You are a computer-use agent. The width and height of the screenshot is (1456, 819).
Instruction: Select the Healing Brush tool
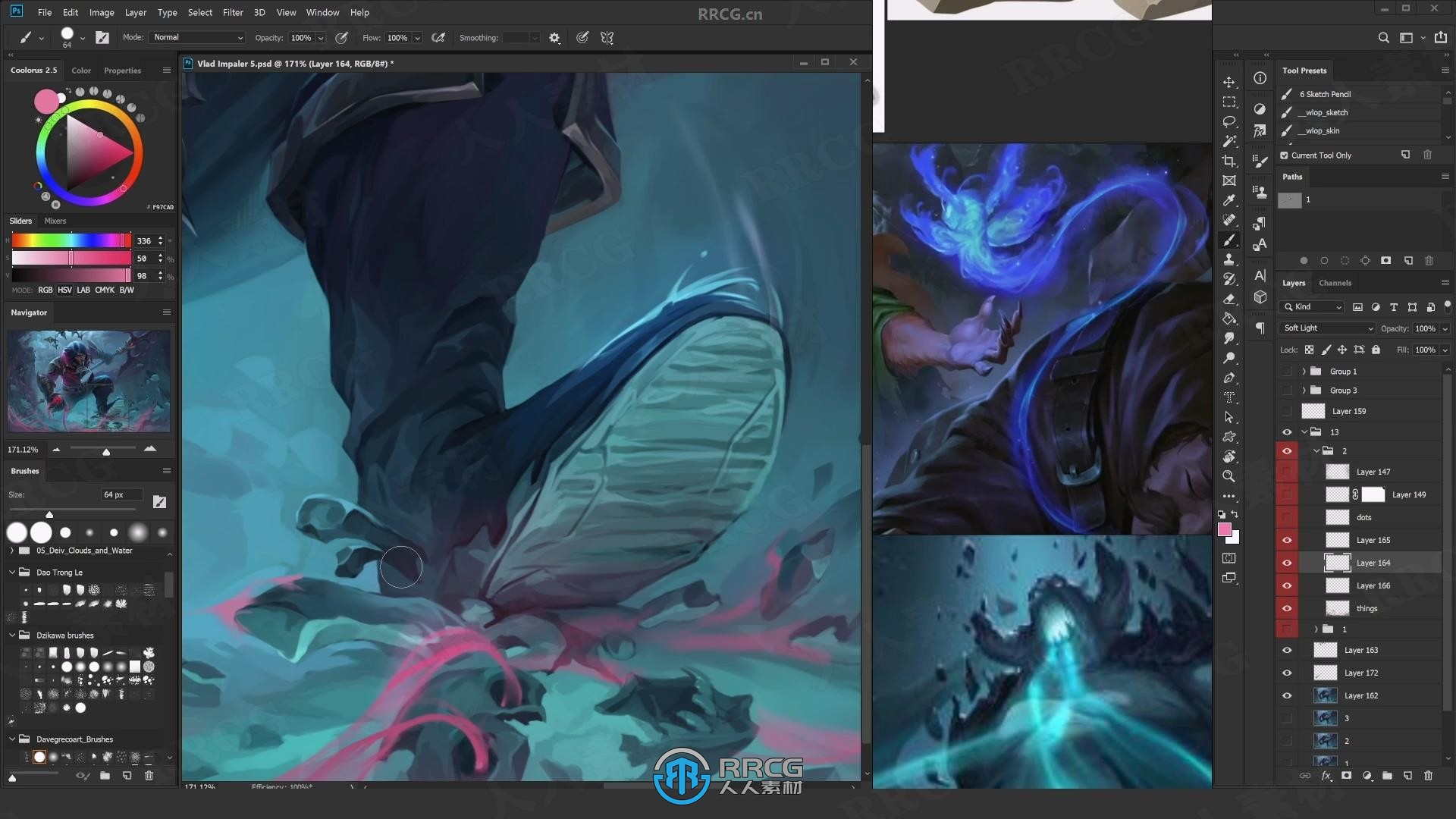pyautogui.click(x=1229, y=220)
